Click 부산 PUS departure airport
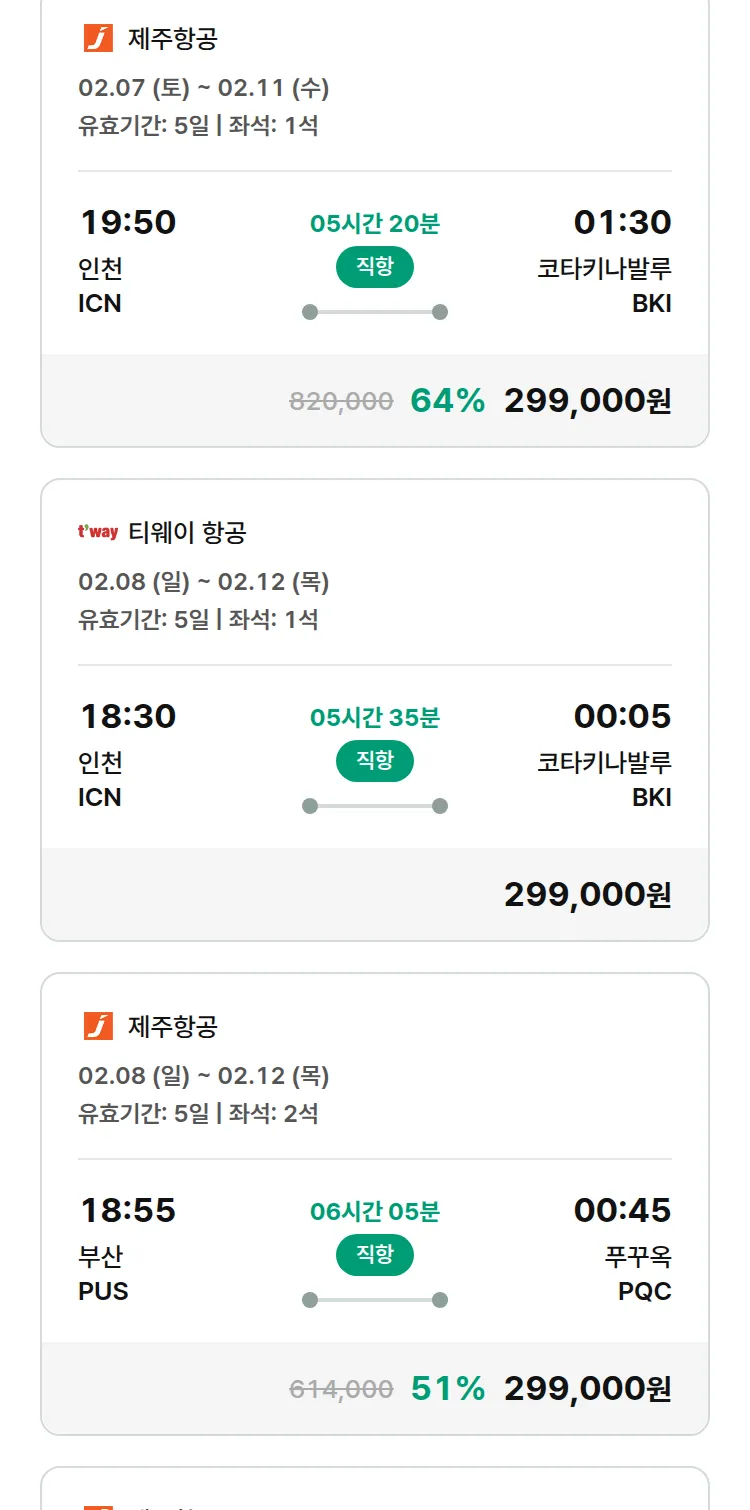Image resolution: width=750 pixels, height=1510 pixels. (103, 1273)
